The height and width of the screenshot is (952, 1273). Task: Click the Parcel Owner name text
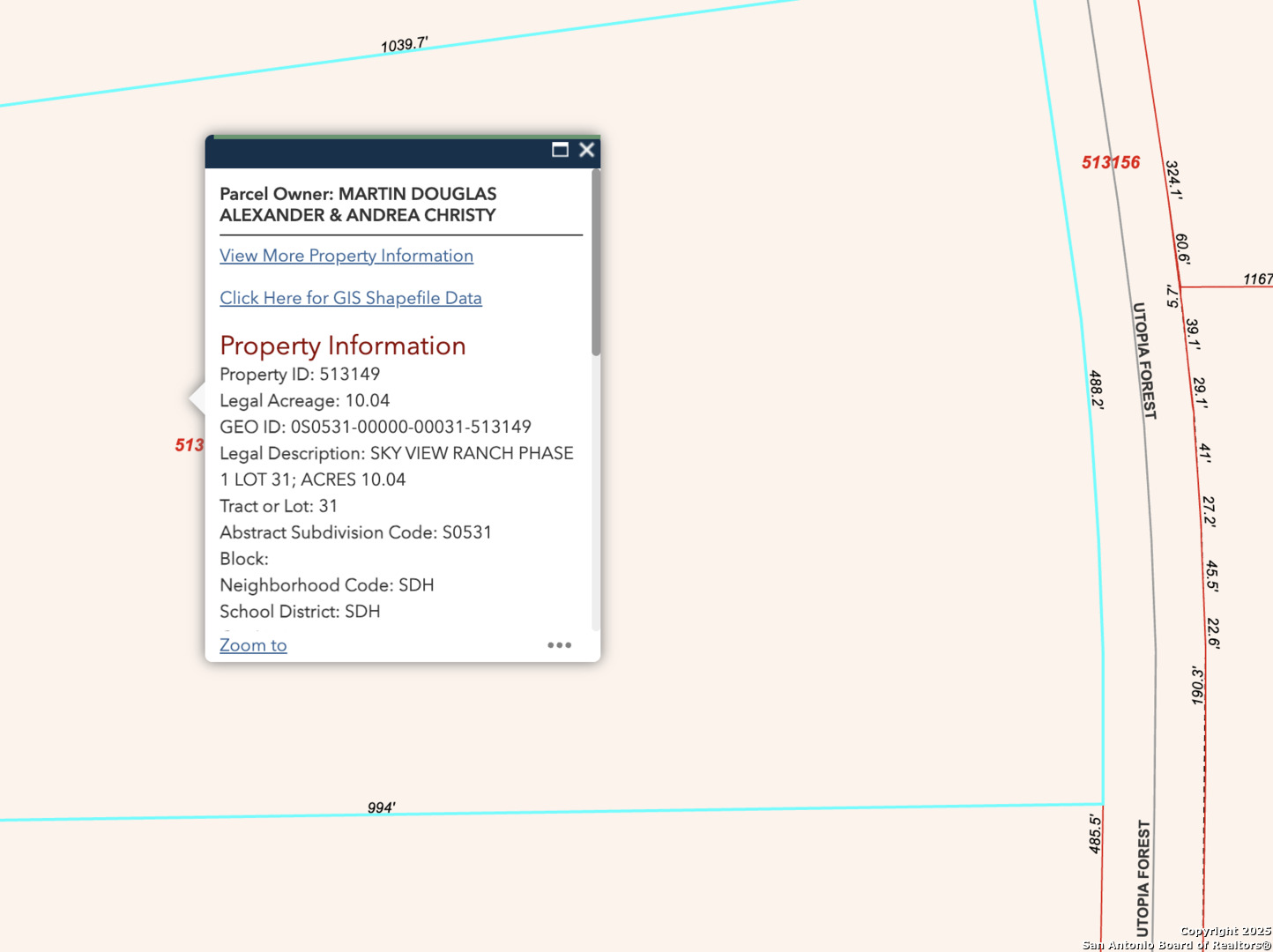pyautogui.click(x=358, y=205)
